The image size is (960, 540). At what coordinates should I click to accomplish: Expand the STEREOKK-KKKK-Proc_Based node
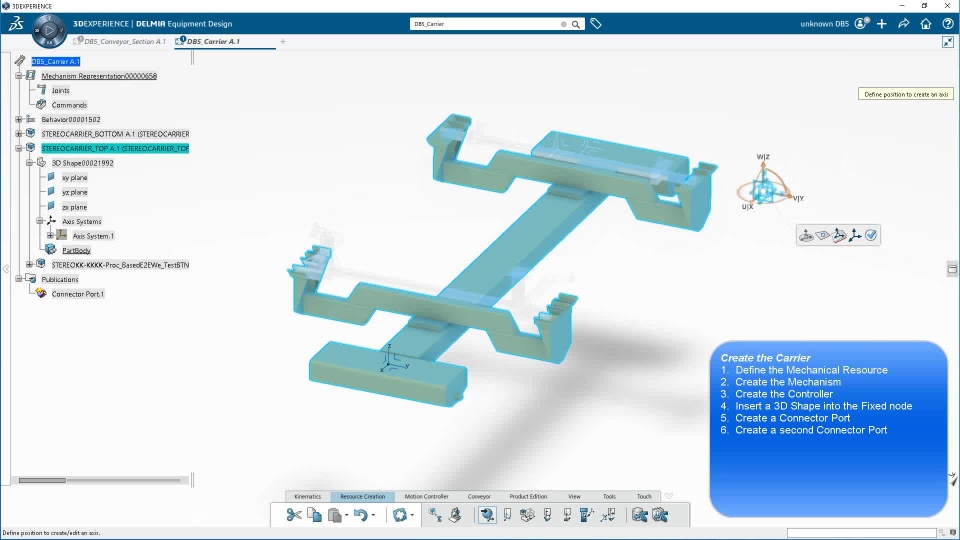click(x=29, y=264)
